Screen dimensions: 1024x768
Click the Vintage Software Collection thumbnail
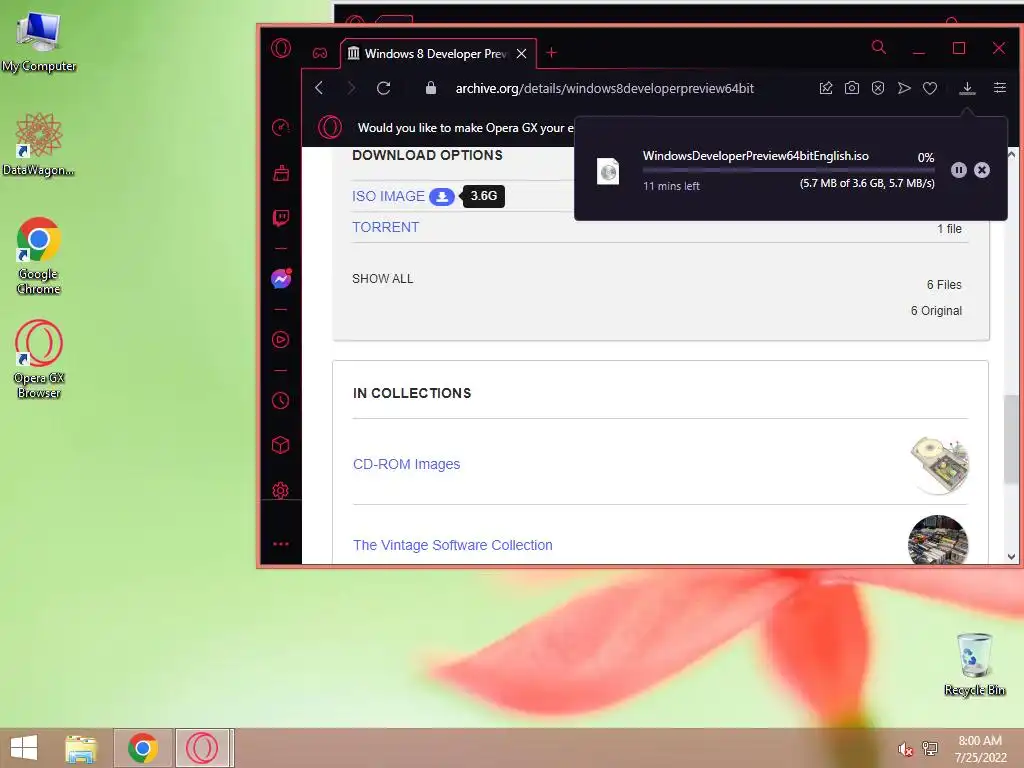(x=938, y=539)
